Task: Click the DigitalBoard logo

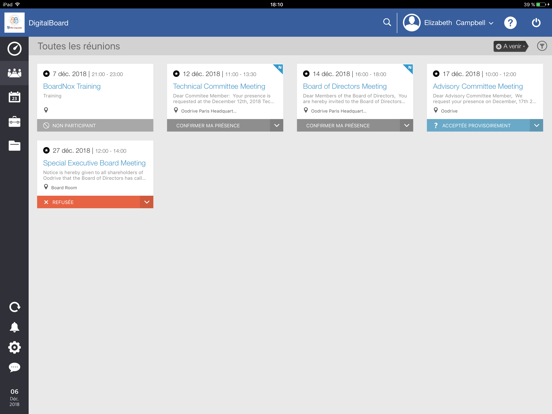Action: [x=14, y=23]
